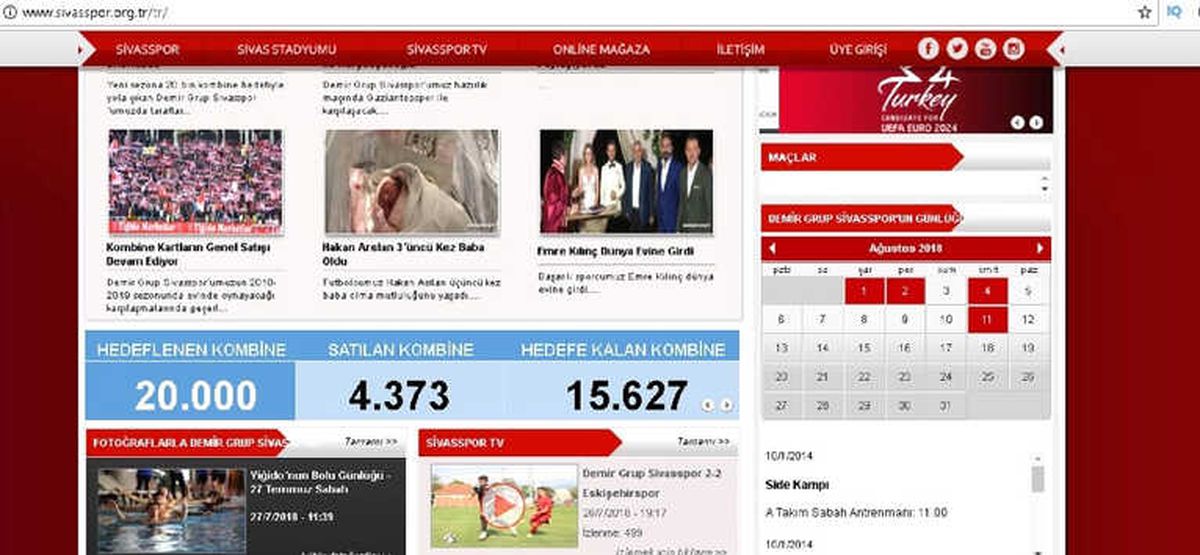The height and width of the screenshot is (555, 1200).
Task: Open the YouTube icon in header
Action: pyautogui.click(x=986, y=48)
